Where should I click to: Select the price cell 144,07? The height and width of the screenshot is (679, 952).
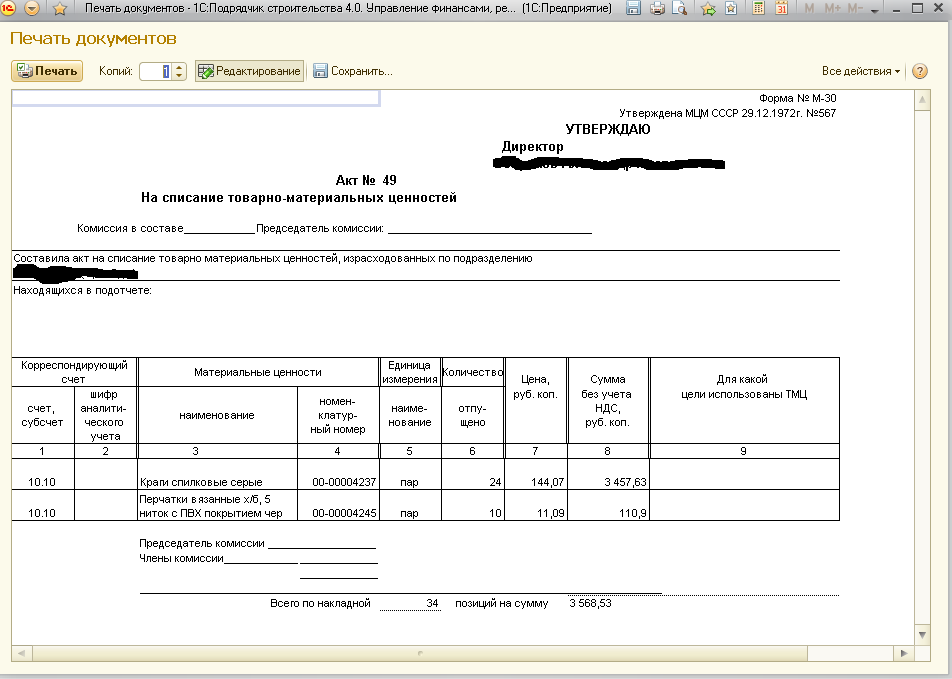coord(536,474)
